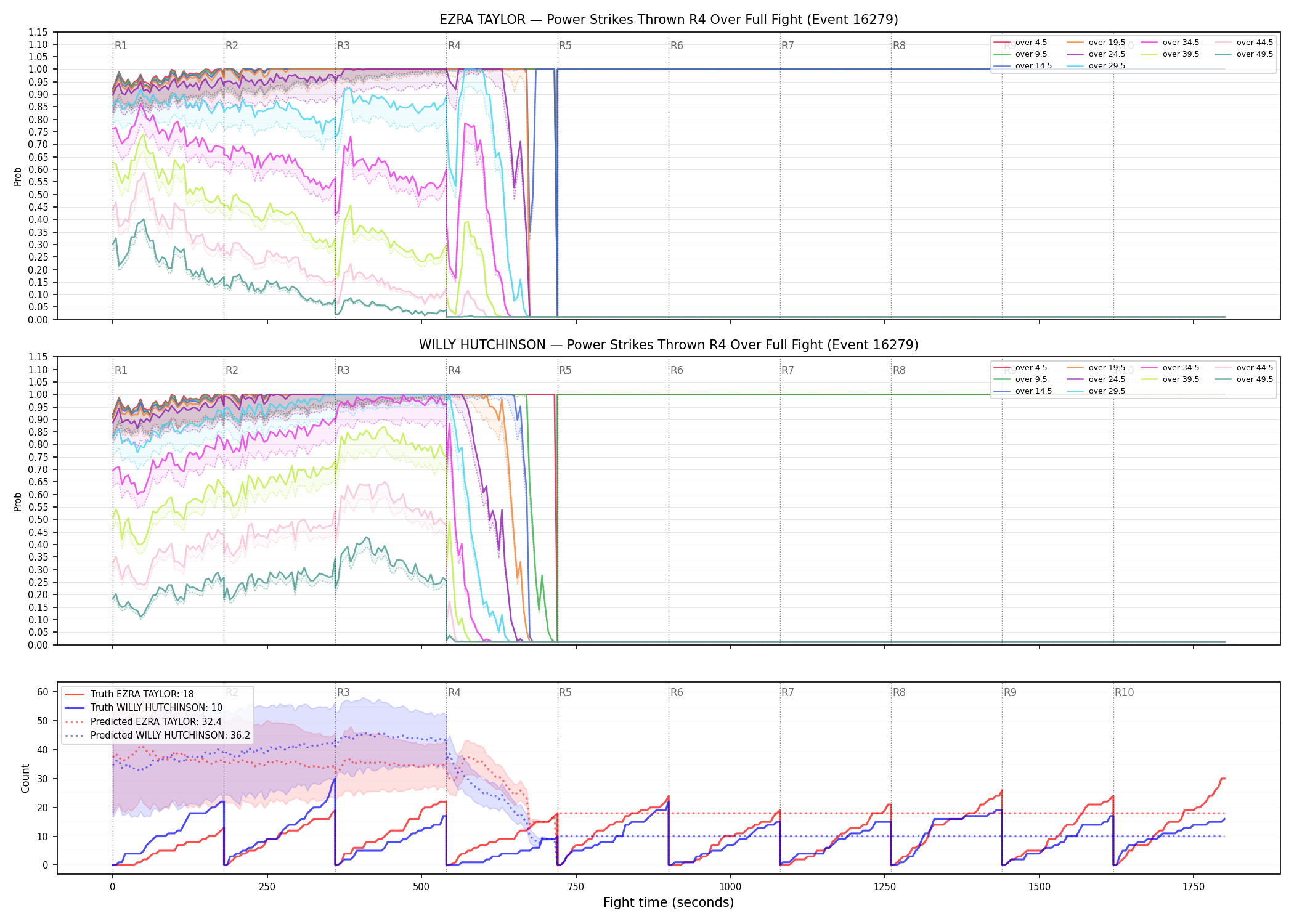Click "over 24.5" legend entry in Willy Hutchinson chart
Screen dimensions: 1294x924
pos(1096,379)
